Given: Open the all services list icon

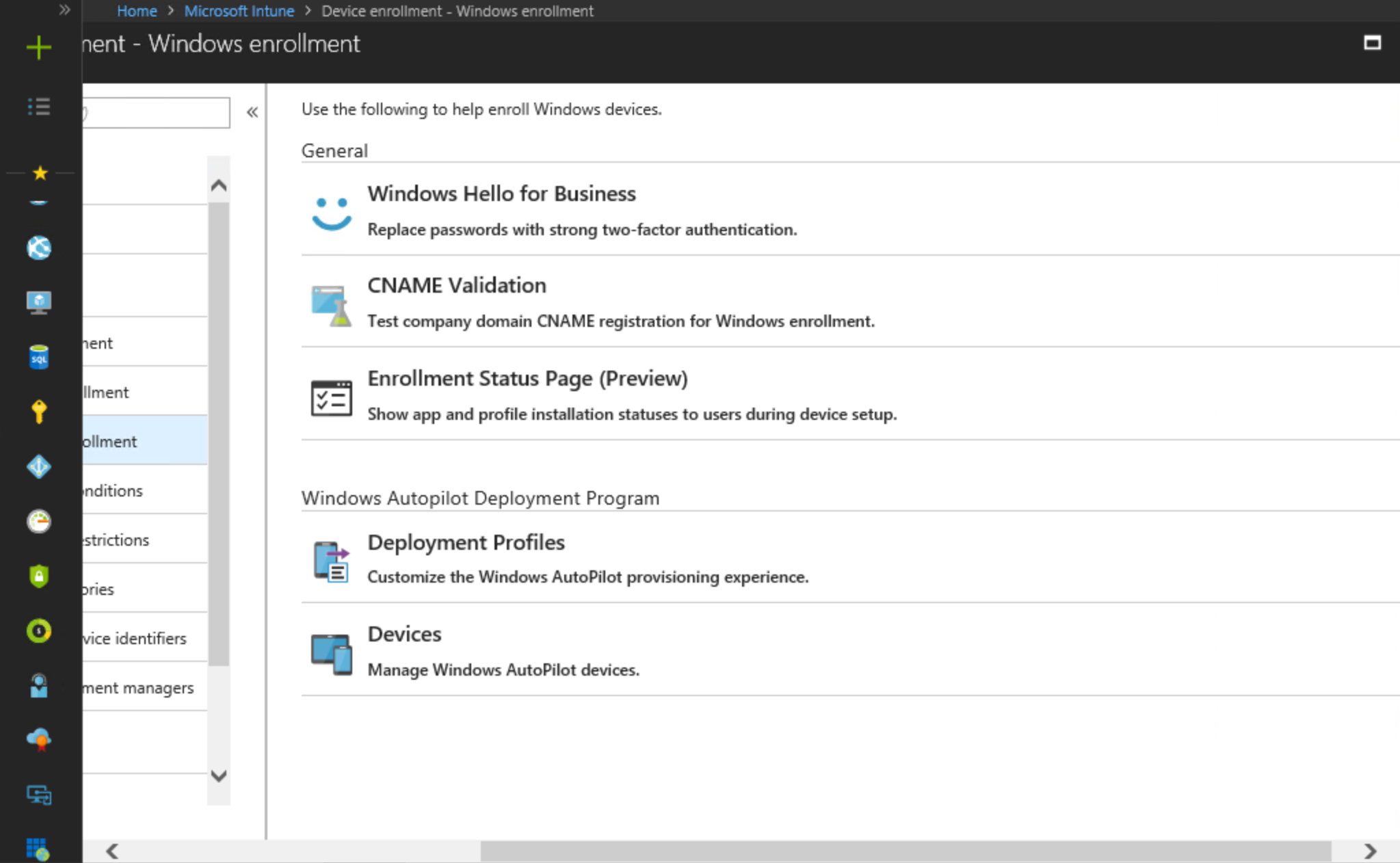Looking at the screenshot, I should coord(39,107).
